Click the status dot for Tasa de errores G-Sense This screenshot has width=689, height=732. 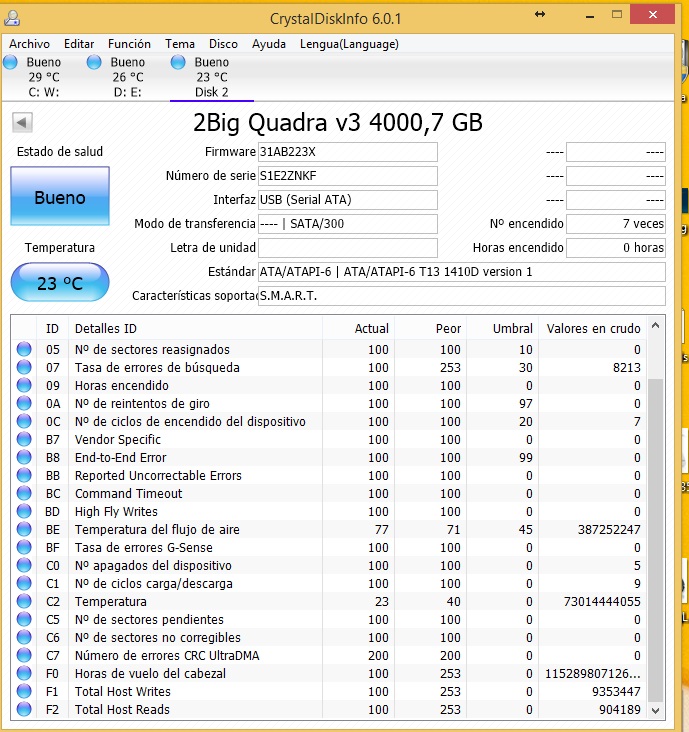click(24, 547)
